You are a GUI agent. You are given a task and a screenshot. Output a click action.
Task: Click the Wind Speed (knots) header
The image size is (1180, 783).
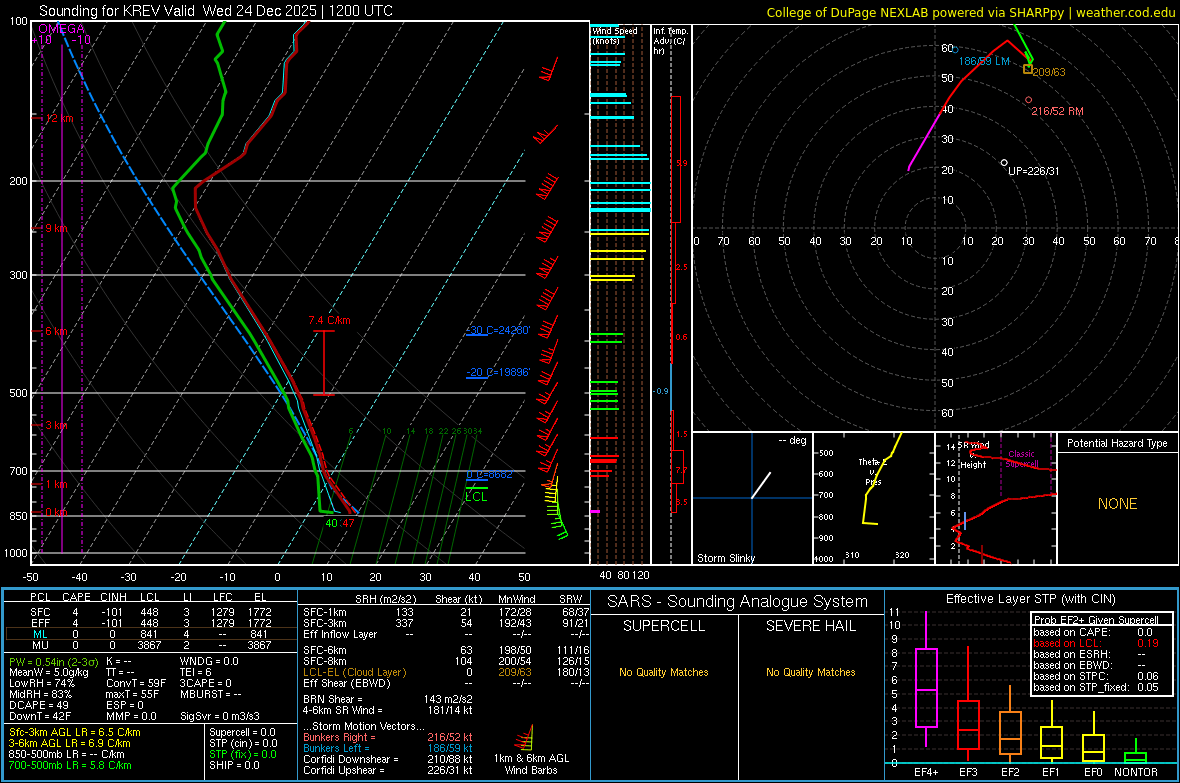pos(615,35)
